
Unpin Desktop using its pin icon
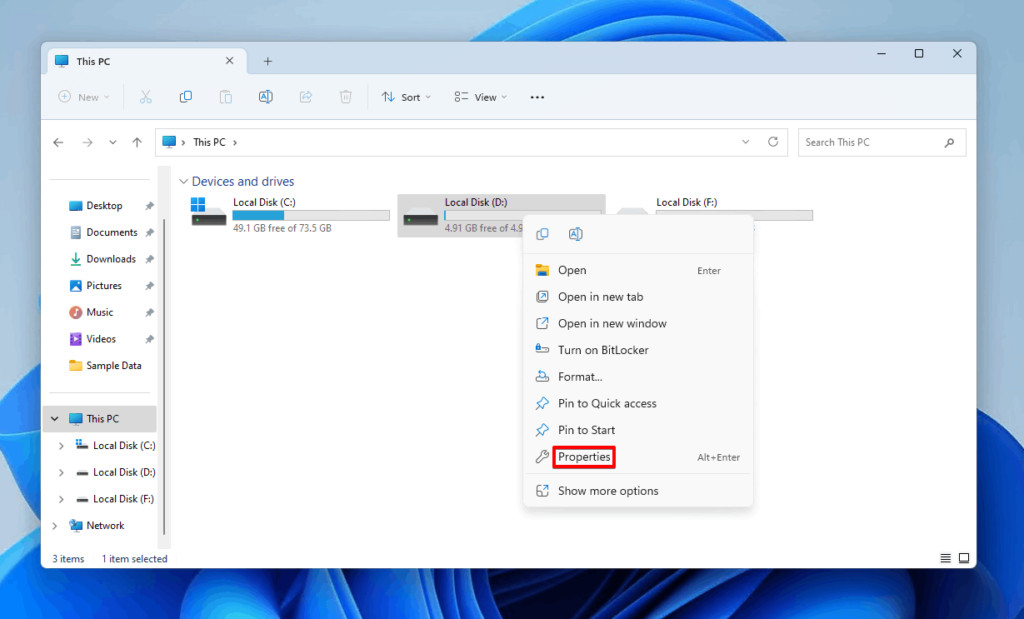coord(149,206)
